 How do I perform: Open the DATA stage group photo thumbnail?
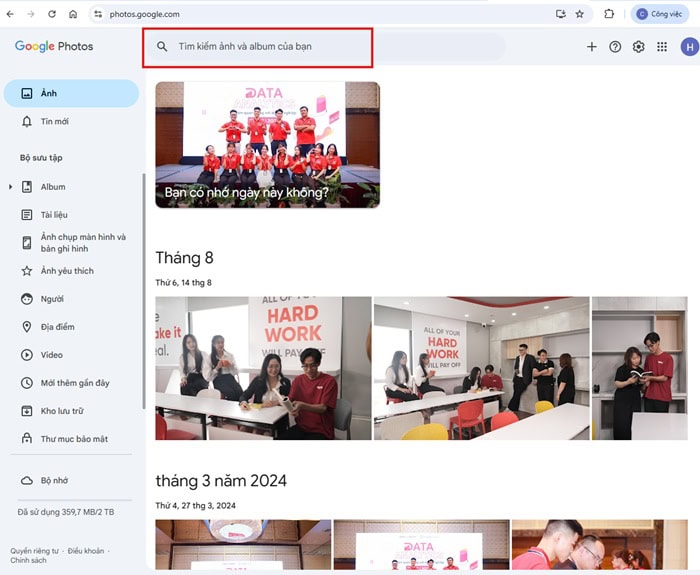pos(421,545)
